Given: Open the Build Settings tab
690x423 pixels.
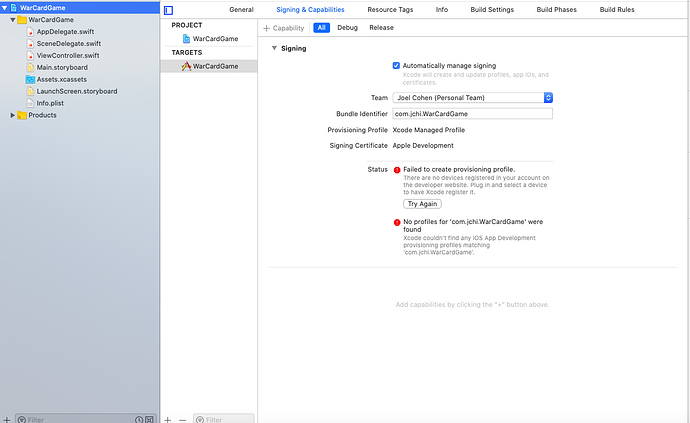Looking at the screenshot, I should click(492, 10).
